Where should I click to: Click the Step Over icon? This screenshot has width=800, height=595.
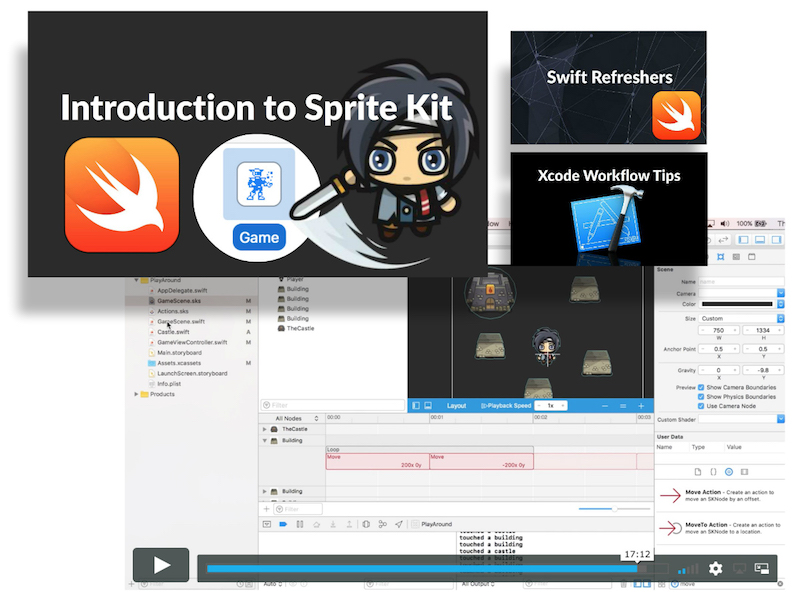pyautogui.click(x=316, y=524)
